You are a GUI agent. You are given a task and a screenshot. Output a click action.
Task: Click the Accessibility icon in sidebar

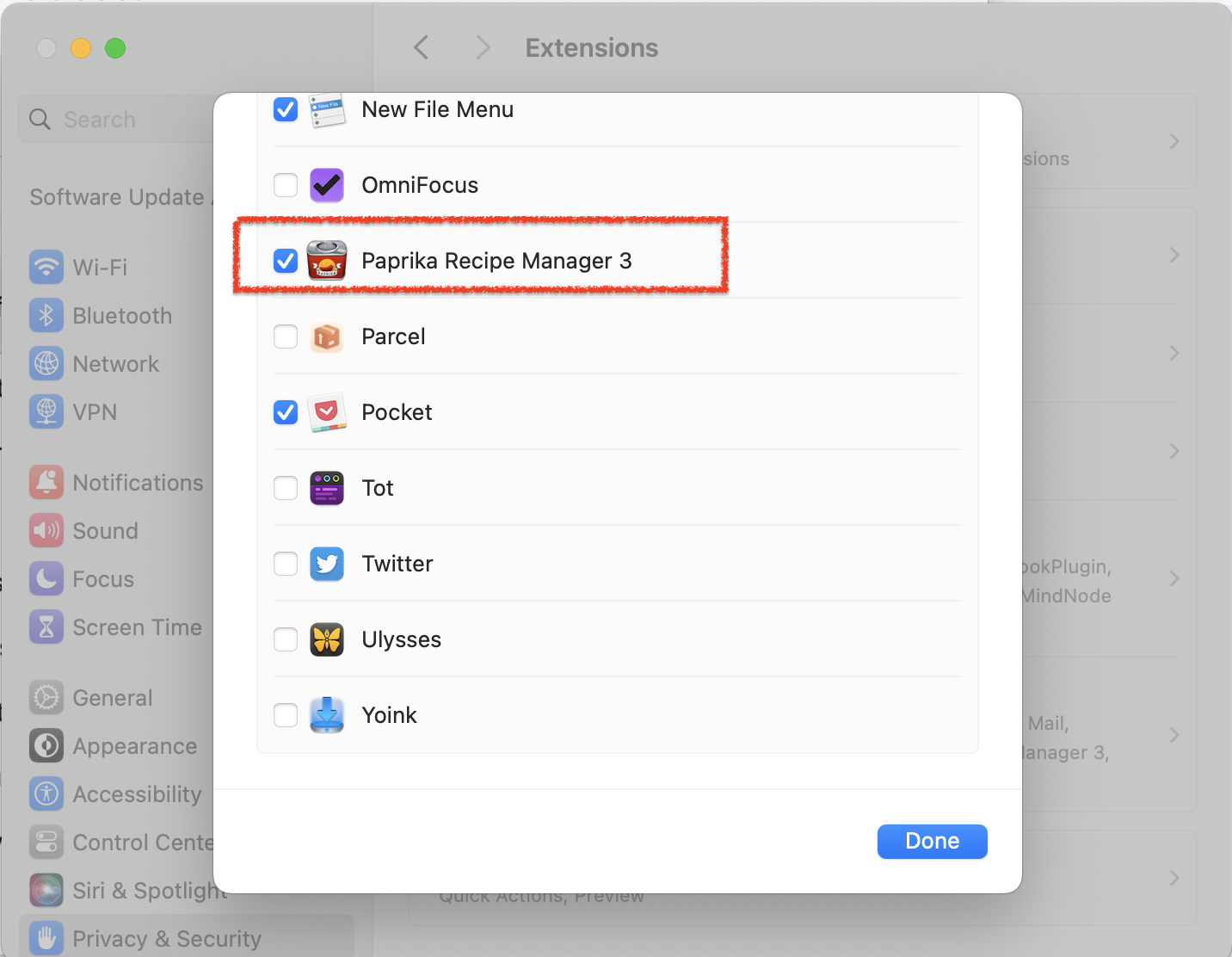(46, 794)
